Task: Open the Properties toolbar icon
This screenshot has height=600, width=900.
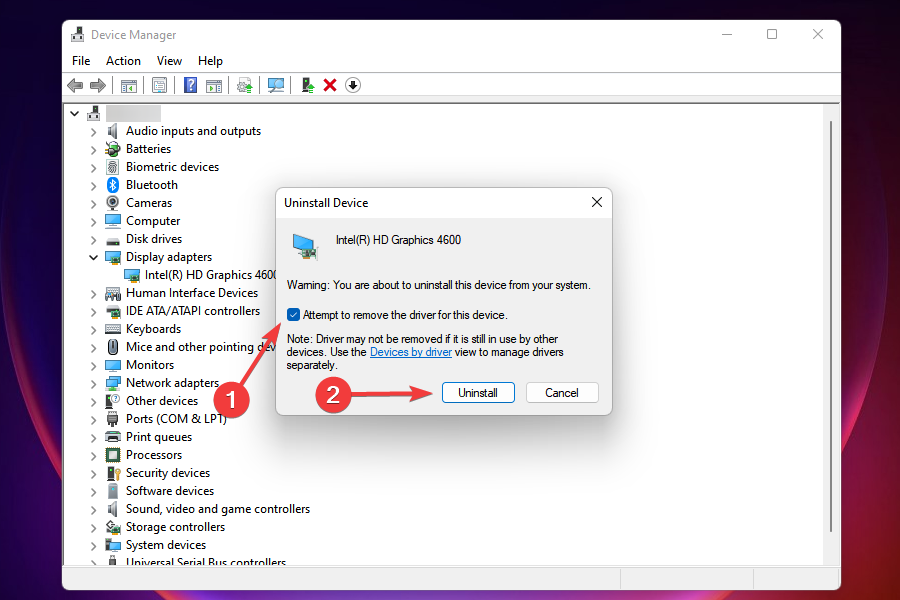Action: coord(159,86)
